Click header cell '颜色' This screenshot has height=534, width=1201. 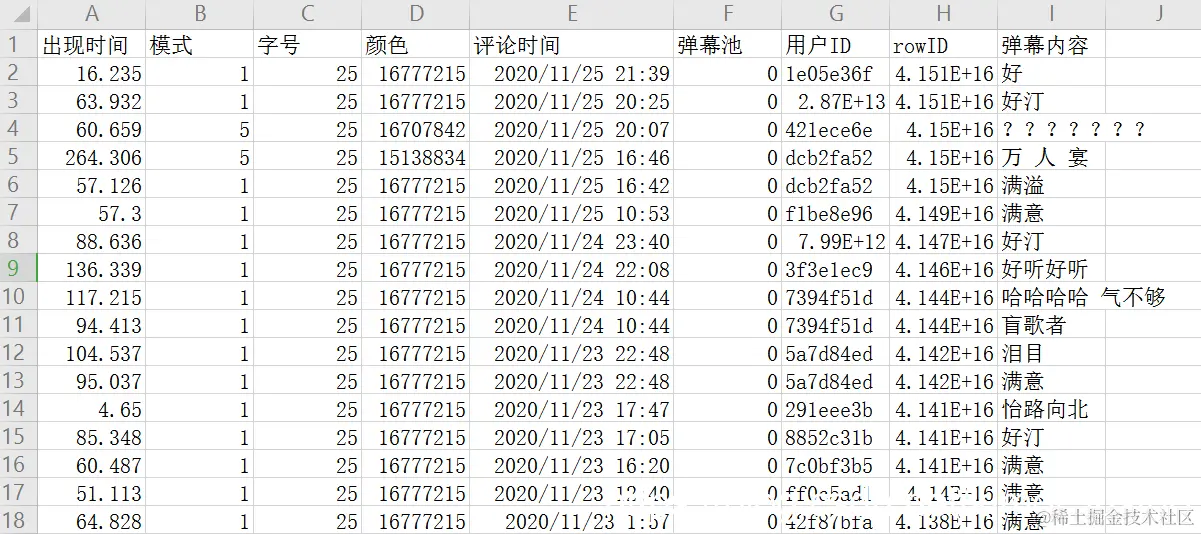[x=416, y=45]
